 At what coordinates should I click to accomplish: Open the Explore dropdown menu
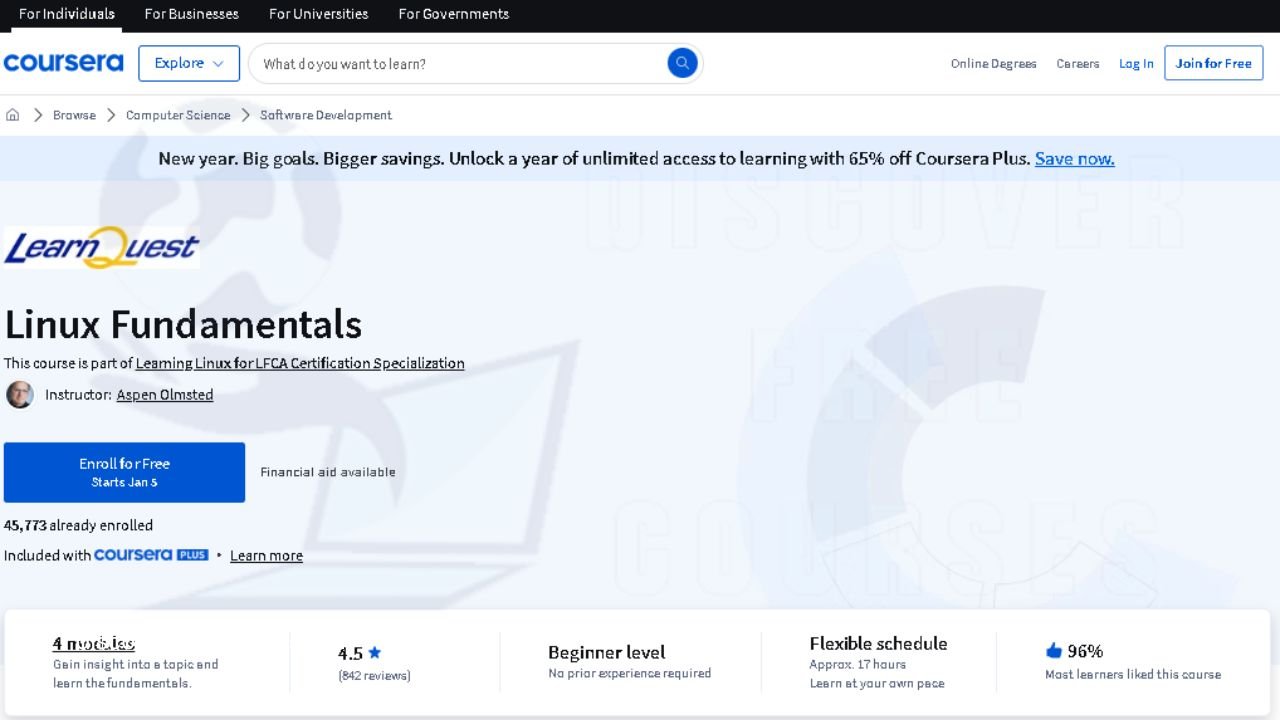(x=189, y=63)
